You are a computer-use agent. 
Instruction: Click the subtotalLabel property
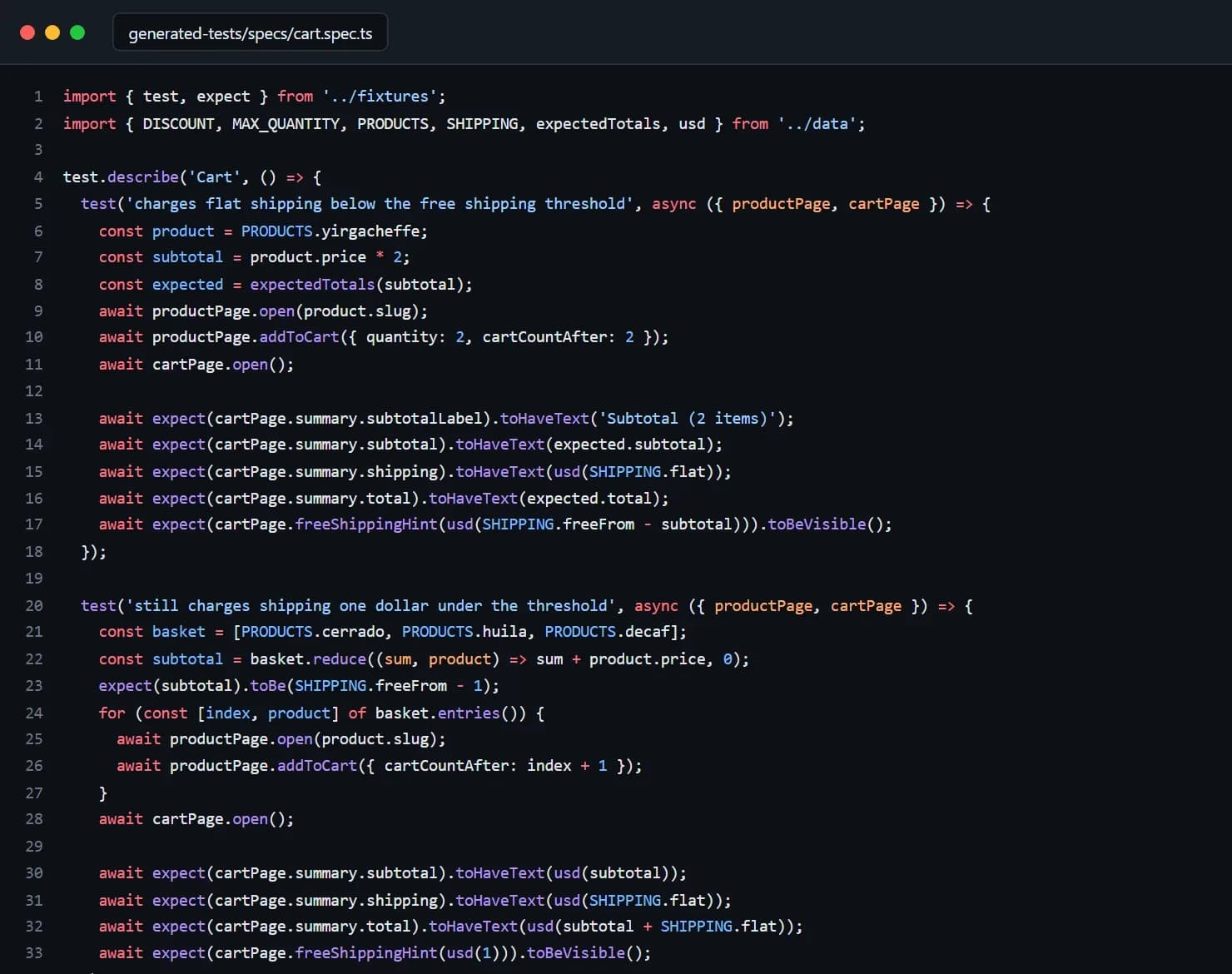424,419
